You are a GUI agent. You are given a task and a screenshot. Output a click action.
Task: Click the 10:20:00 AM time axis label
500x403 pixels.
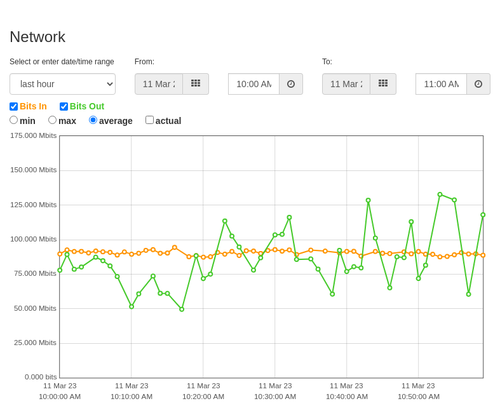[203, 397]
